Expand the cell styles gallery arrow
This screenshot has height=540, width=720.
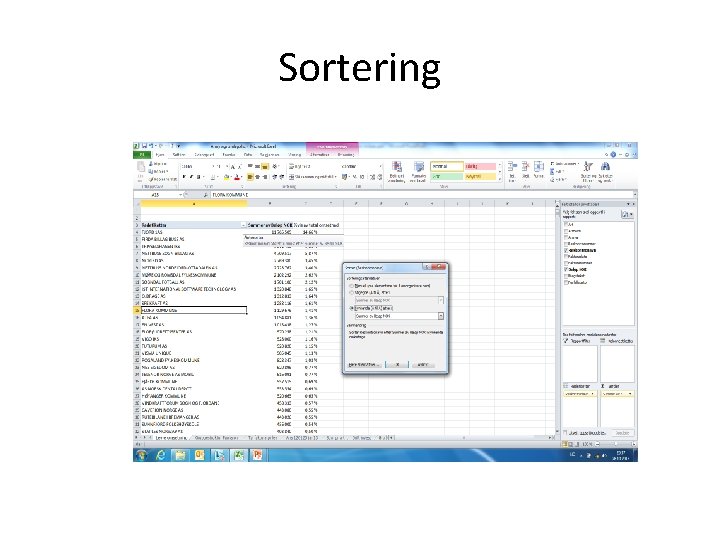click(x=500, y=180)
